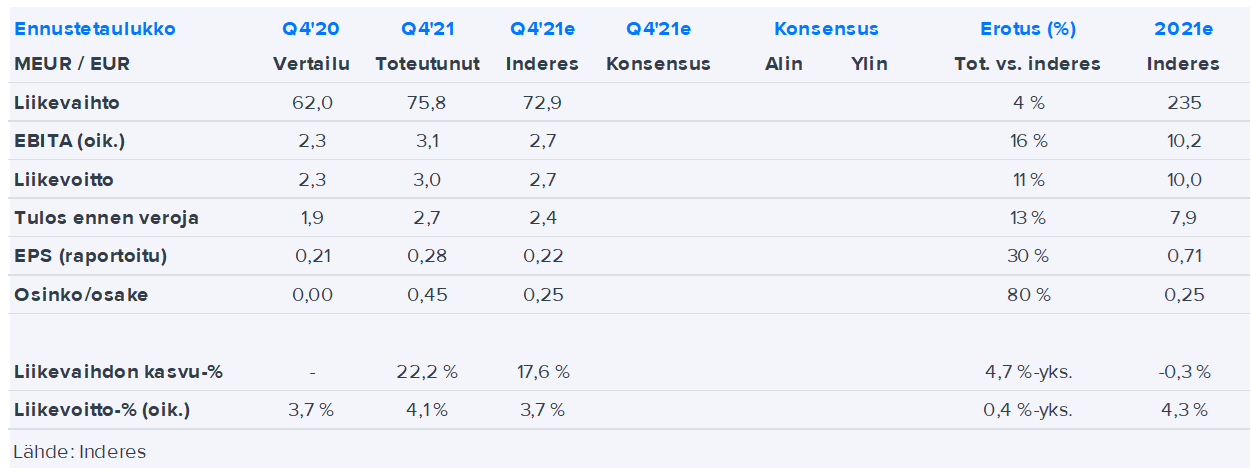Click the "Liikevaihdon kasvu-%" row label
Viewport: 1252px width, 473px height.
[x=118, y=372]
